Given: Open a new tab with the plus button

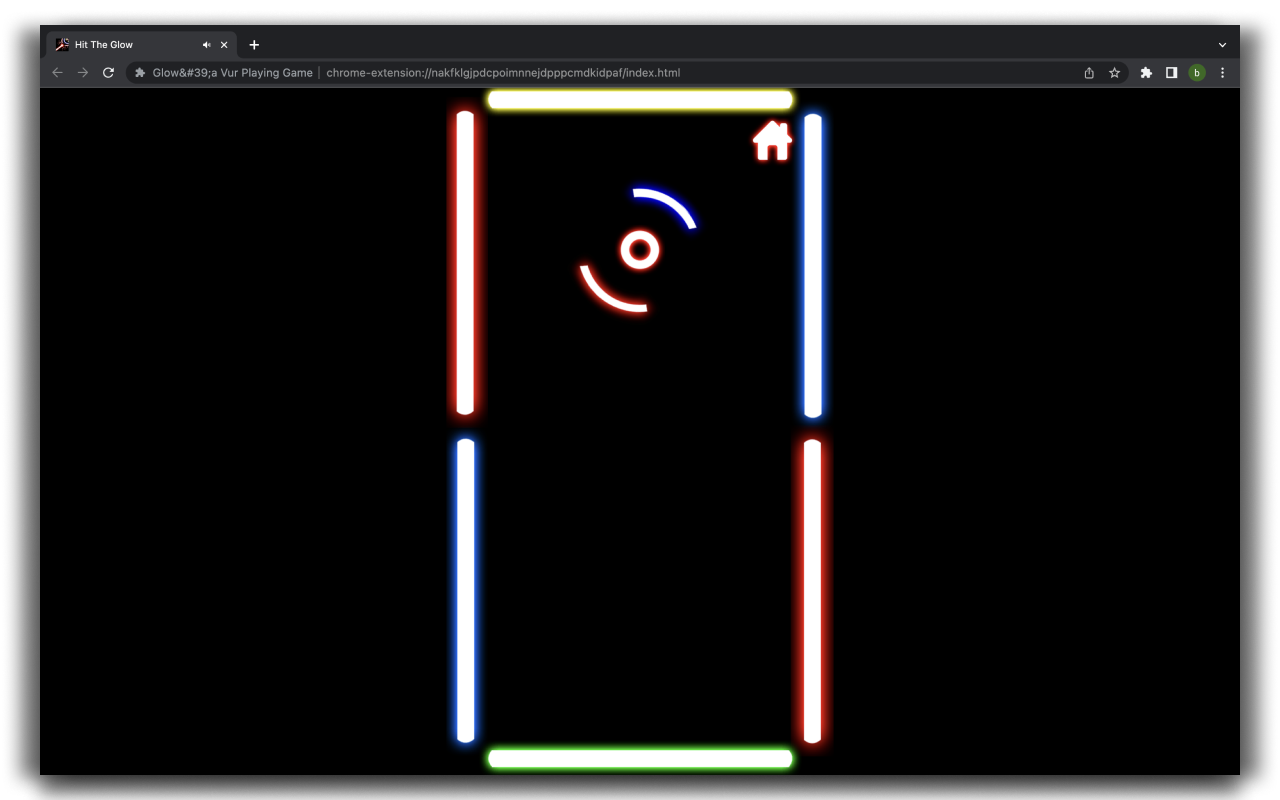Looking at the screenshot, I should [x=254, y=45].
